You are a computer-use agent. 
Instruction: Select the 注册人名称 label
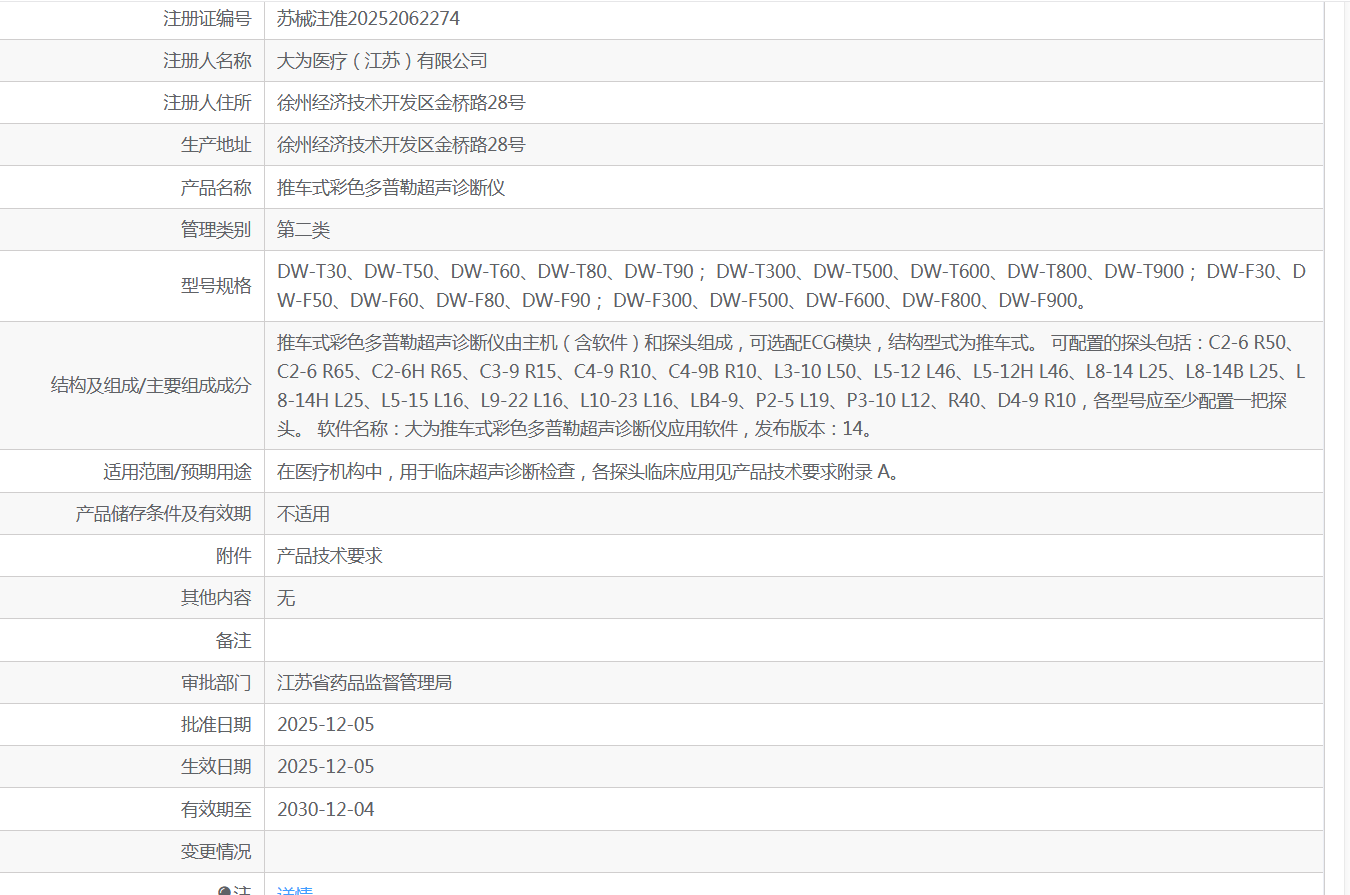coord(207,61)
